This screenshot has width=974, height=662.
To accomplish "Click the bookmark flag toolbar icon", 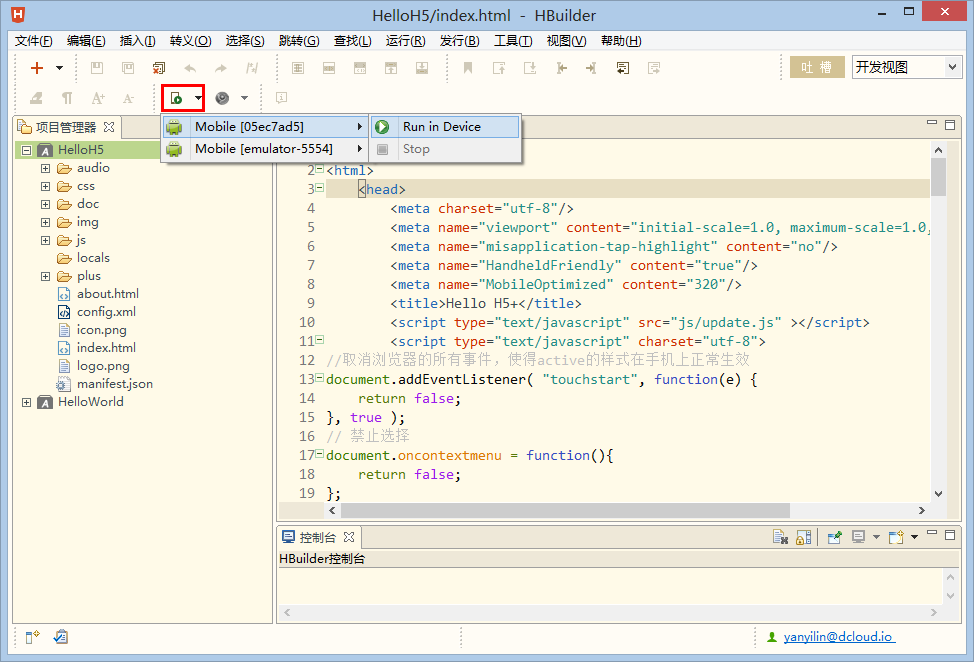I will tap(468, 68).
